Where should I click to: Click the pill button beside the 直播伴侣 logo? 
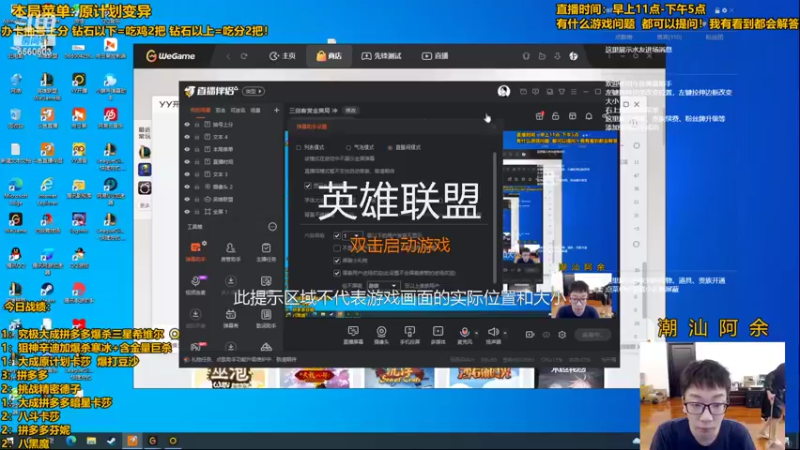pyautogui.click(x=254, y=91)
